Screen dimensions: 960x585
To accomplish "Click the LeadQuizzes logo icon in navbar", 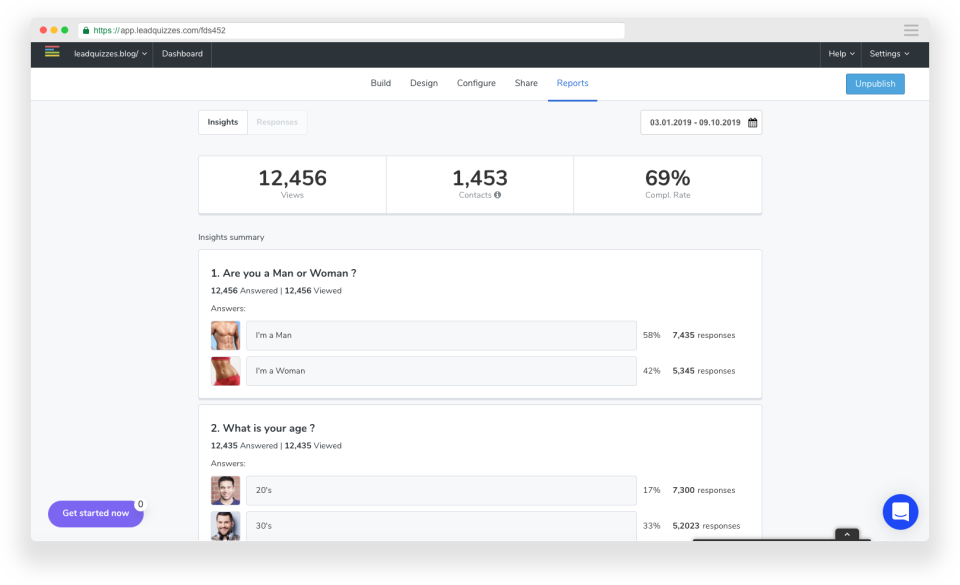I will (51, 53).
